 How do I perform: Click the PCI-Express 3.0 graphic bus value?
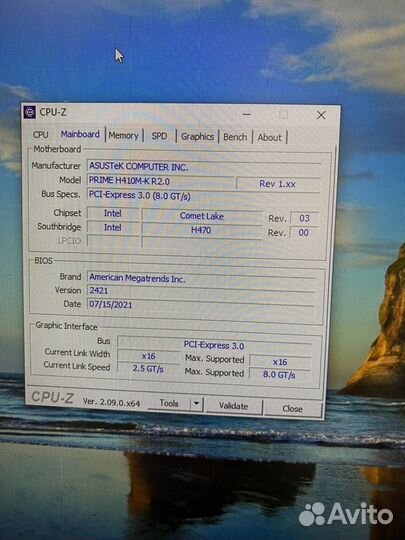tap(214, 345)
